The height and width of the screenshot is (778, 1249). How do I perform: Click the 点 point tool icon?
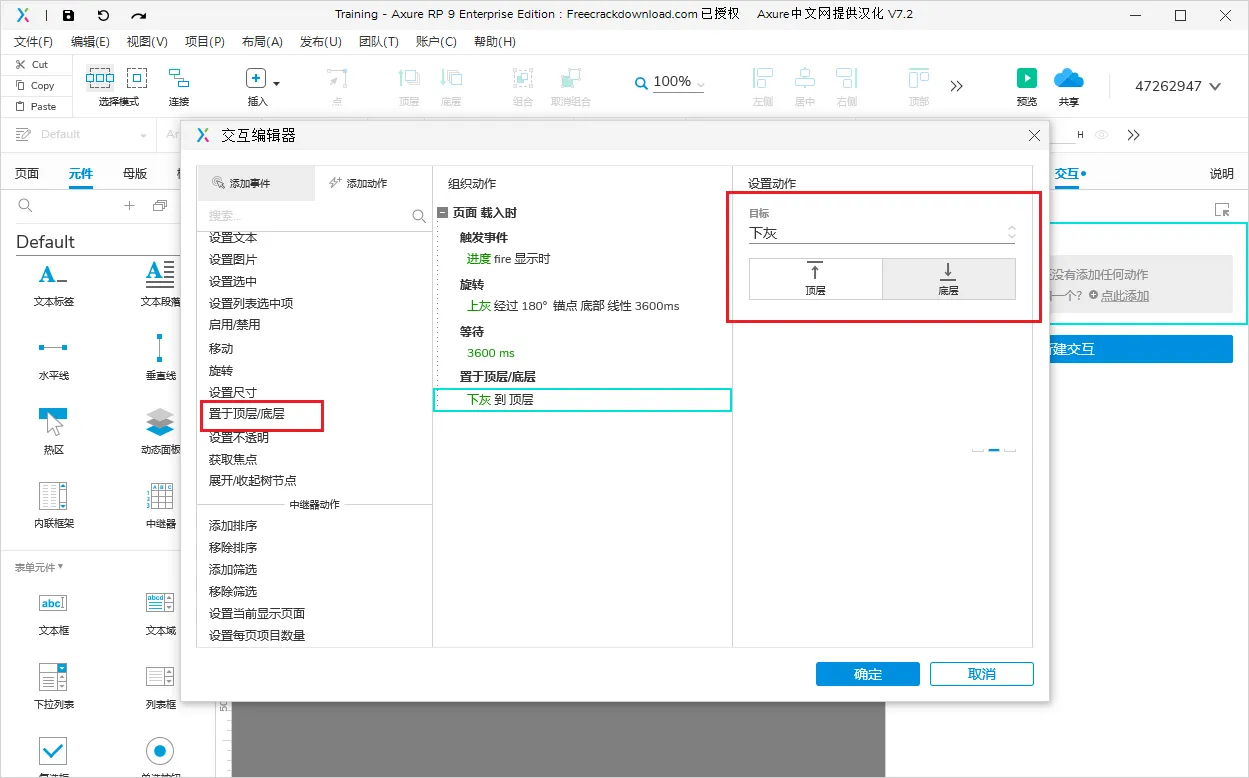(337, 79)
